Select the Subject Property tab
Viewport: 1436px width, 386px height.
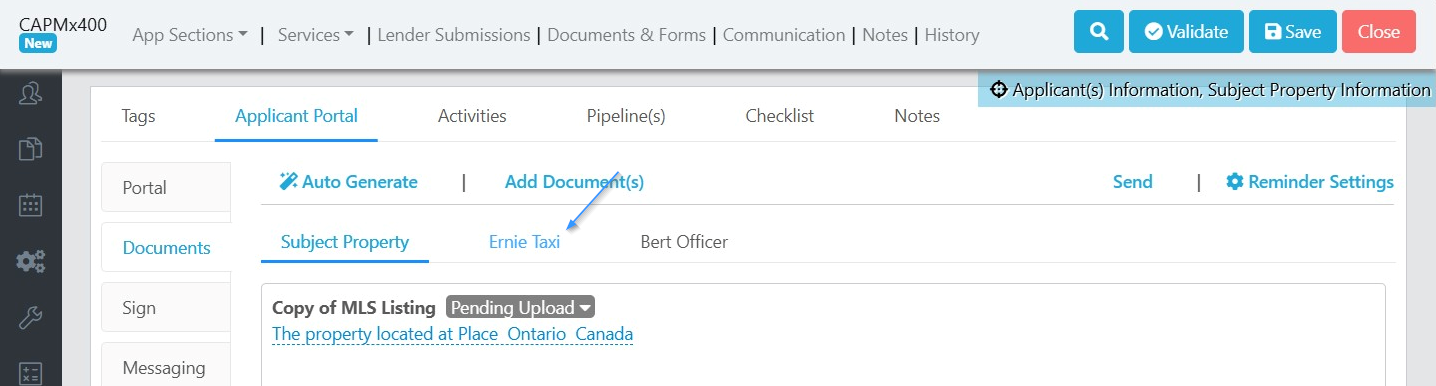point(345,242)
